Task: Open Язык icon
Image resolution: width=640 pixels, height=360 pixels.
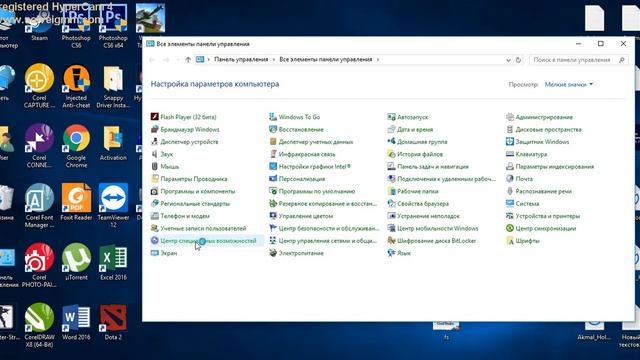Action: (391, 253)
